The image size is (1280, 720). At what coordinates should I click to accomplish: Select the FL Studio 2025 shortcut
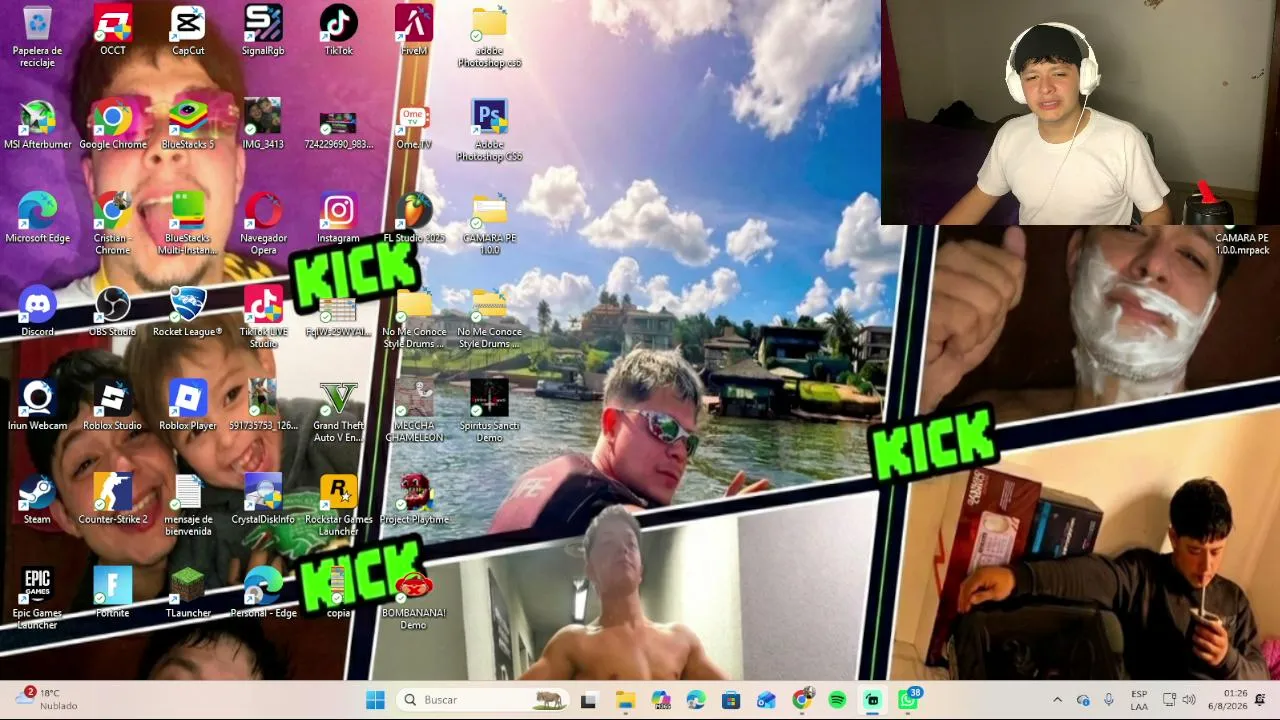click(414, 218)
